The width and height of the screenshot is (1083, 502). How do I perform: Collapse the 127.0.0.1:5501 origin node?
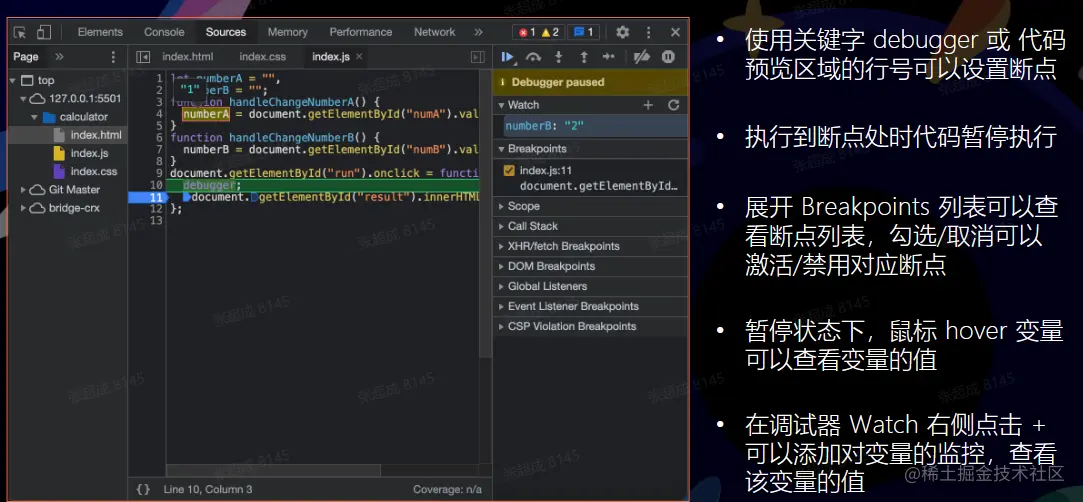coord(24,99)
